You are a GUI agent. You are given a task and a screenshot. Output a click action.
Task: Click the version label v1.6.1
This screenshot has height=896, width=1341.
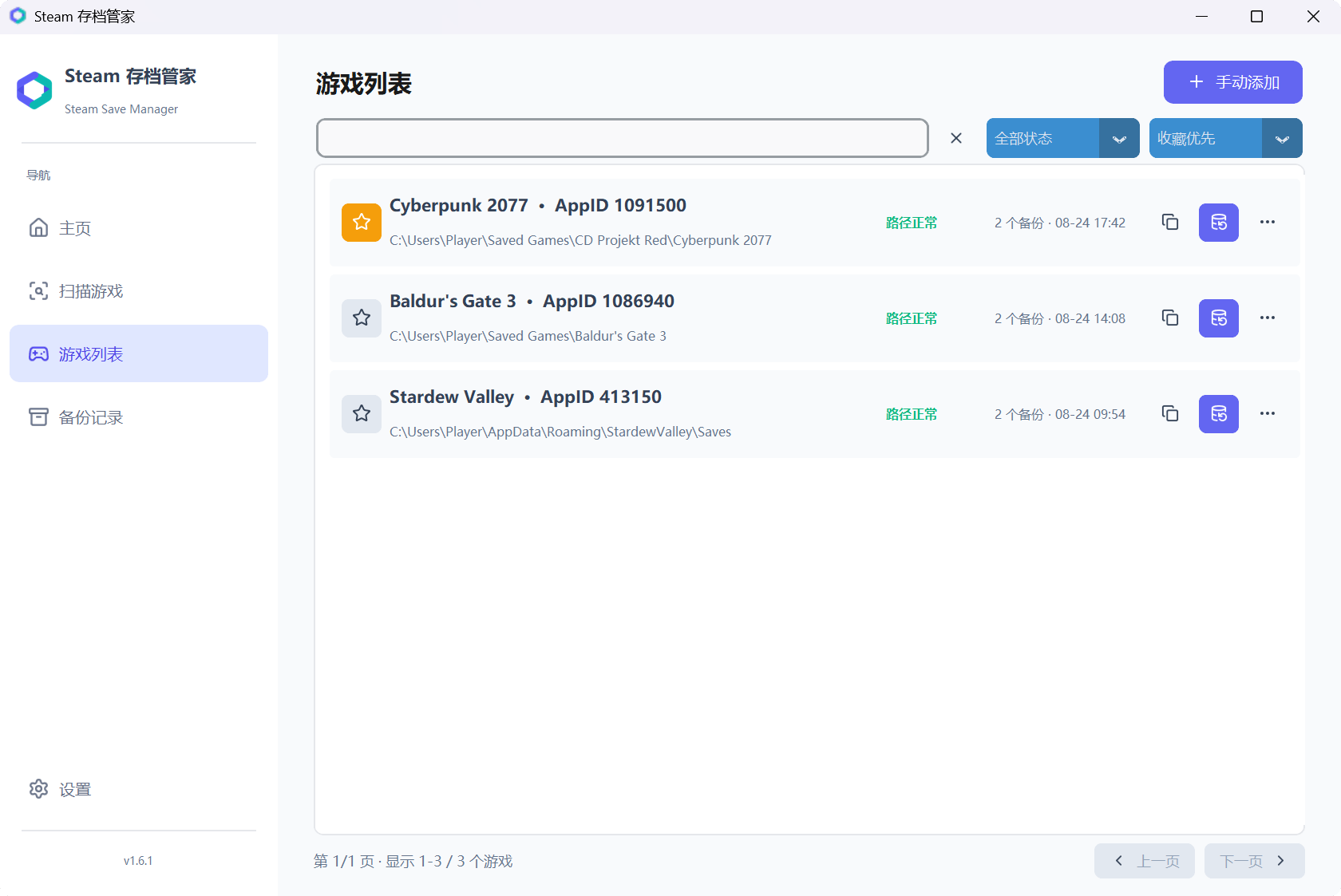[138, 861]
